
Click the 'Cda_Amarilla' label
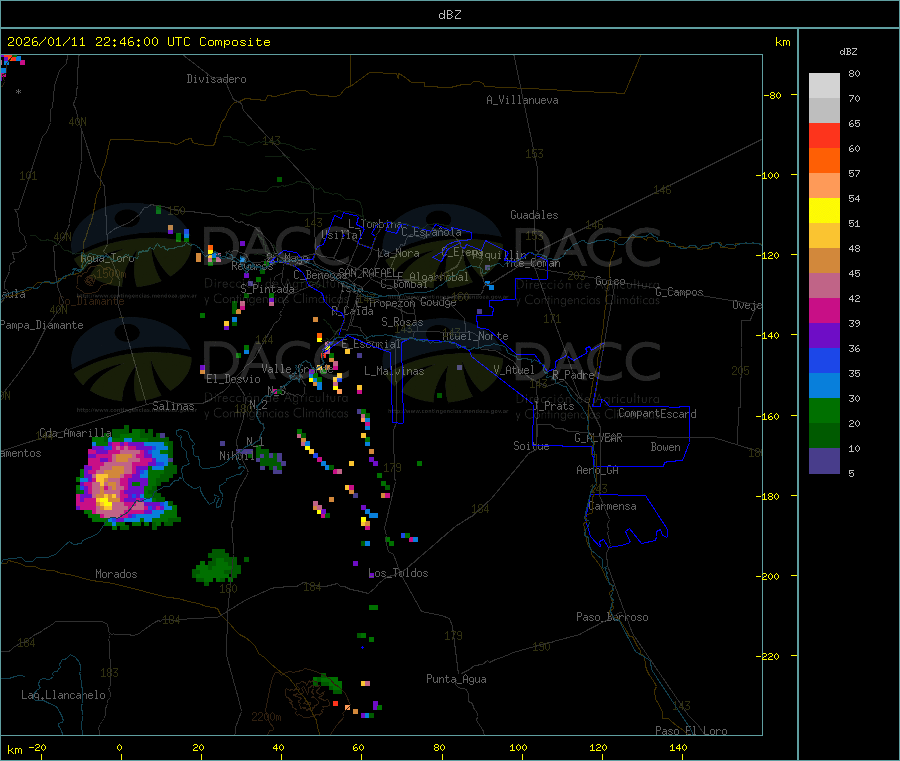[75, 433]
